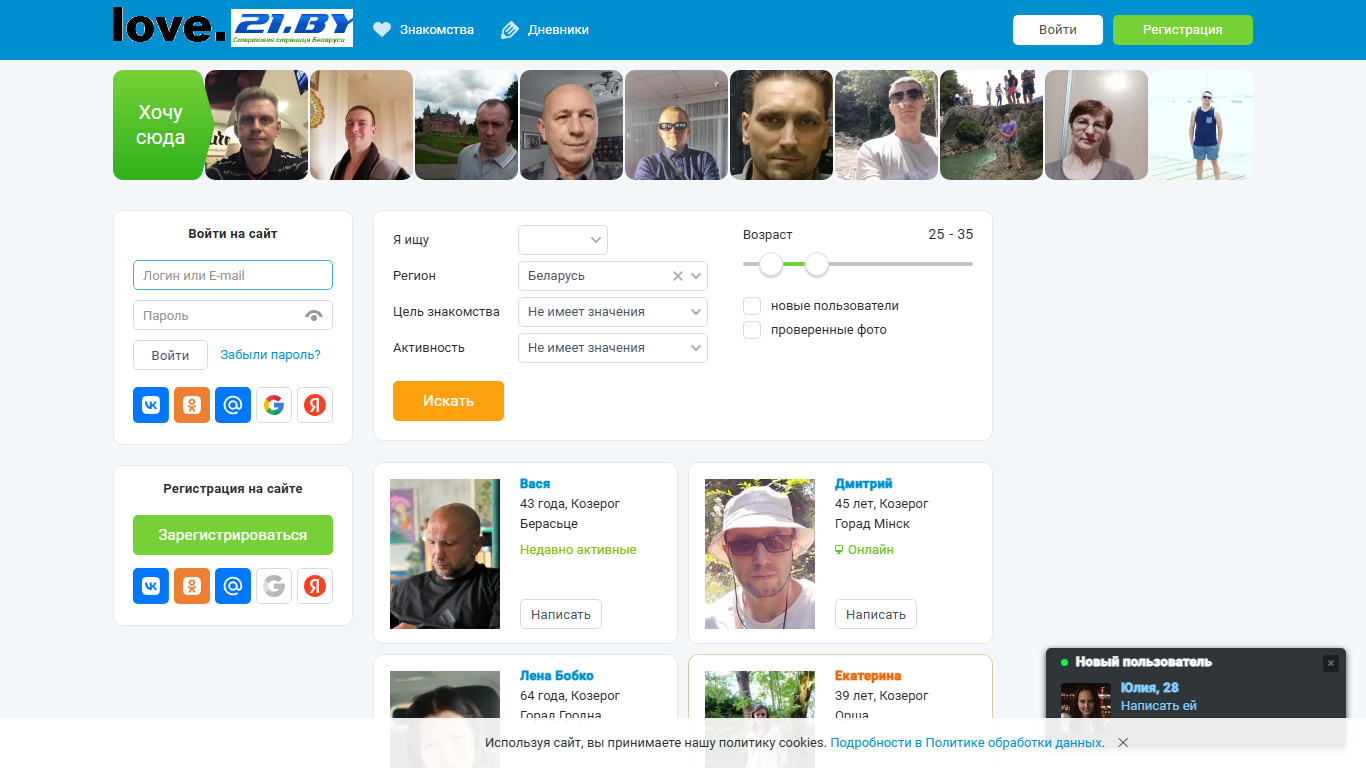Close the Новый пользователь notification popup
Viewport: 1366px width, 768px height.
[1330, 663]
